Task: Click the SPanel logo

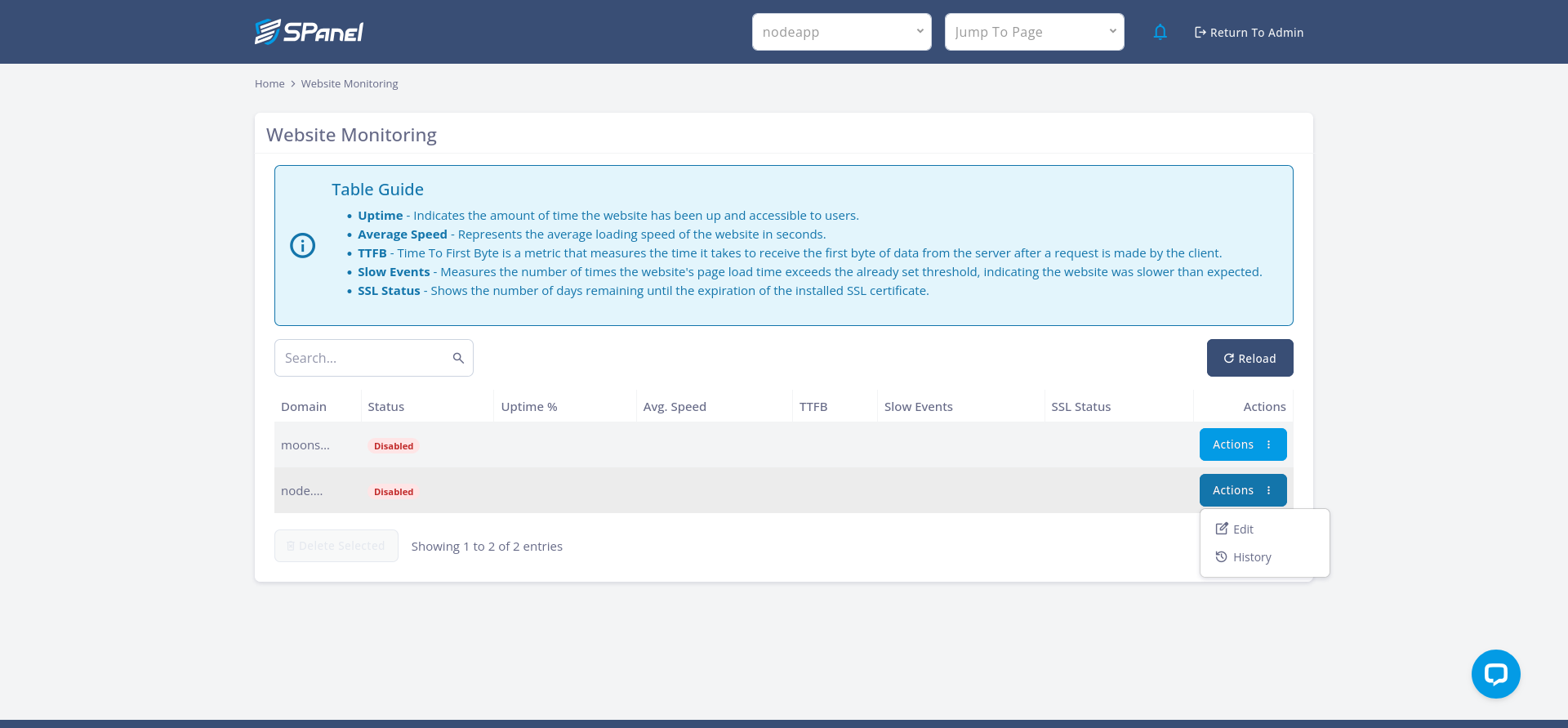Action: (x=309, y=32)
